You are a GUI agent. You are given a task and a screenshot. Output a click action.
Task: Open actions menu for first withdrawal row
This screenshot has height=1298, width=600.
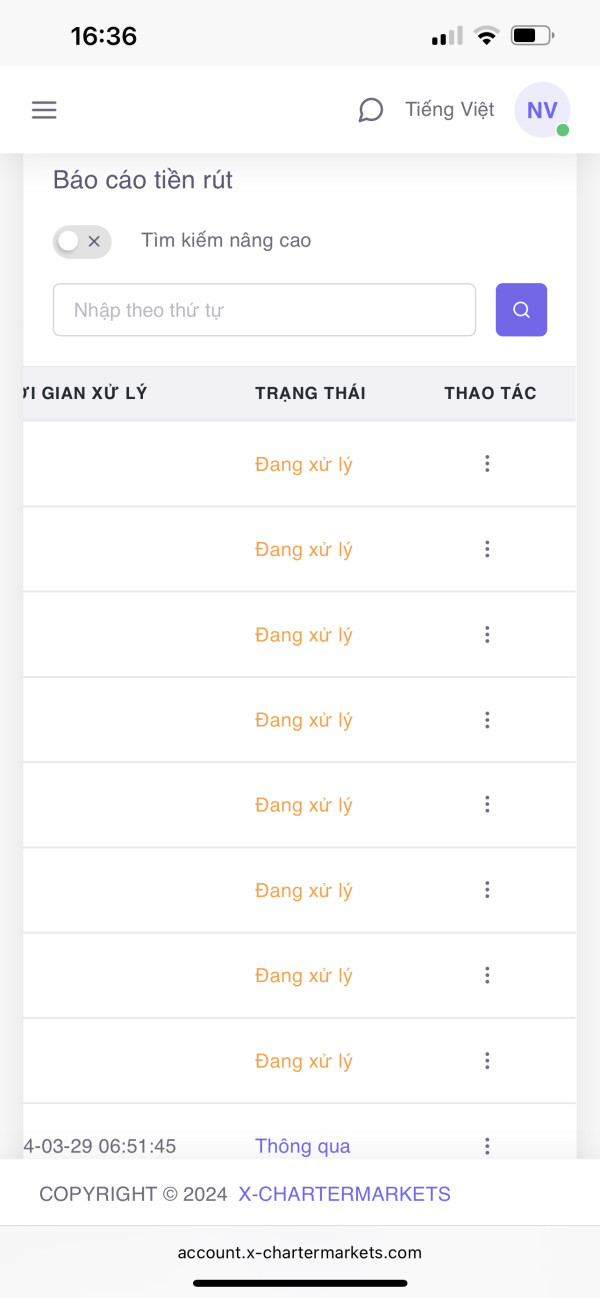tap(487, 464)
